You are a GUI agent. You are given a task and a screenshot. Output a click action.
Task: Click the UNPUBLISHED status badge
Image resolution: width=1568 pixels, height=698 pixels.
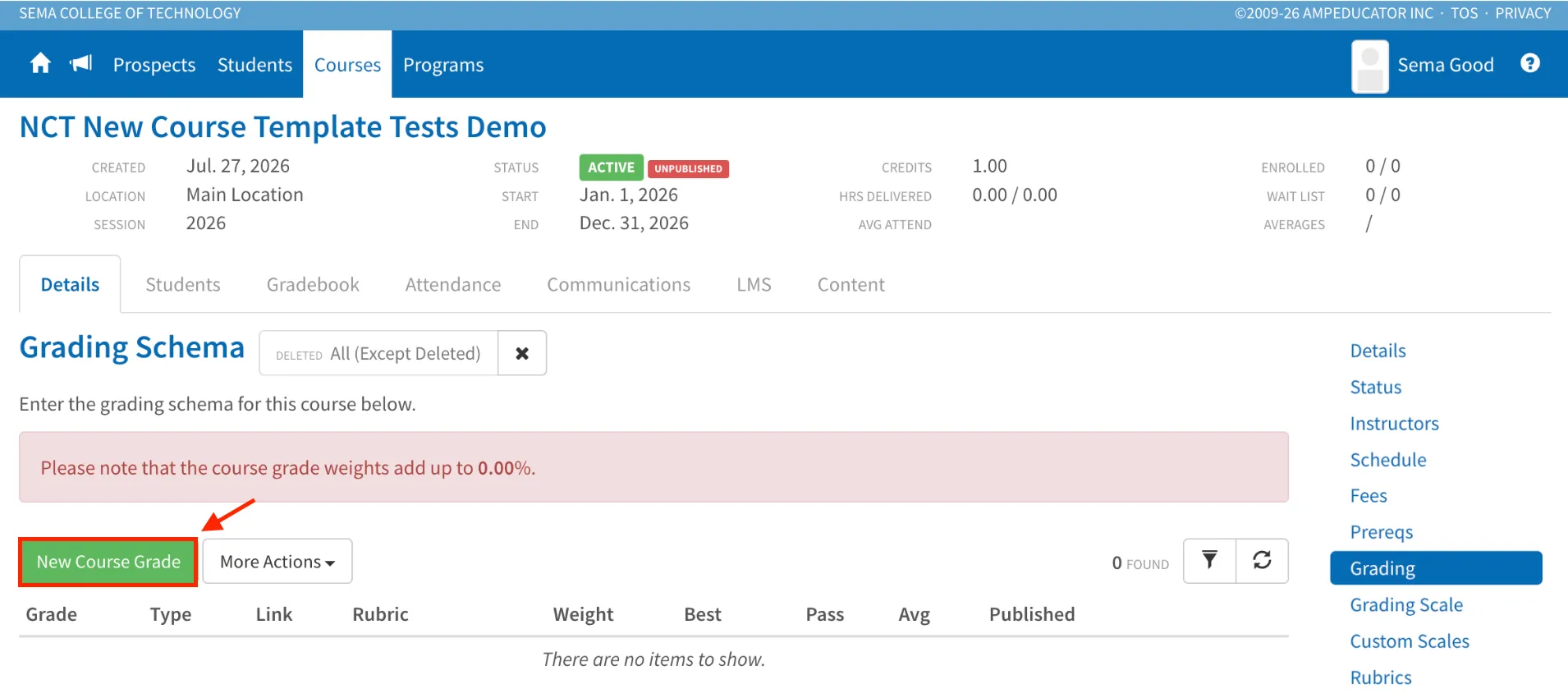coord(688,168)
